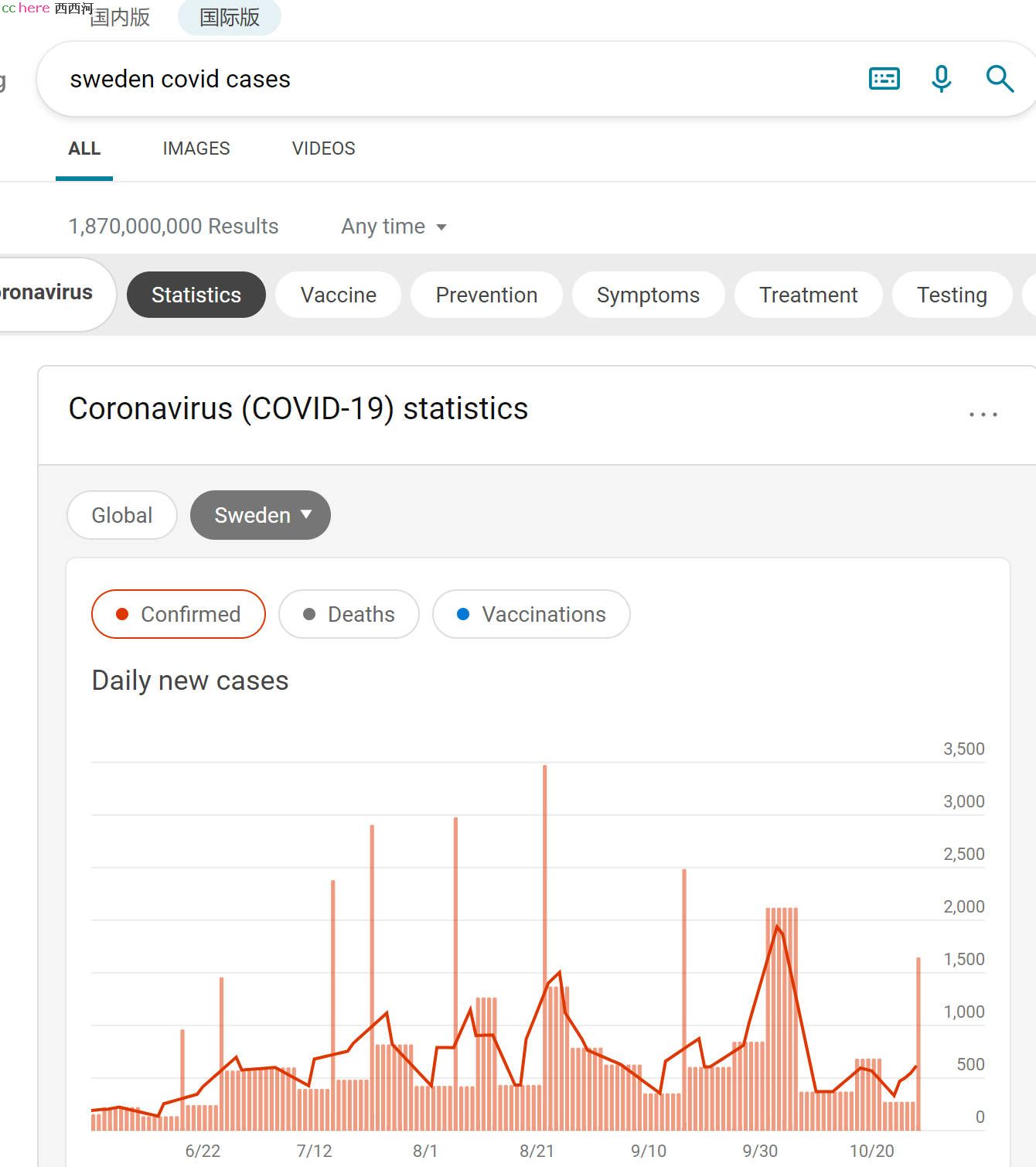Image resolution: width=1036 pixels, height=1167 pixels.
Task: Open the Prevention category chip
Action: coord(486,295)
